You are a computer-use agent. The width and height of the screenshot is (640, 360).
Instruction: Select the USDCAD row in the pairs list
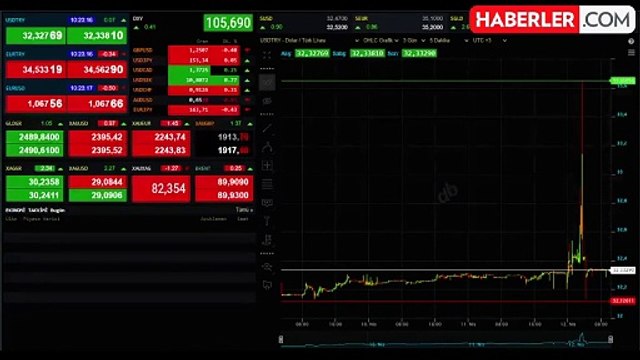pyautogui.click(x=191, y=70)
